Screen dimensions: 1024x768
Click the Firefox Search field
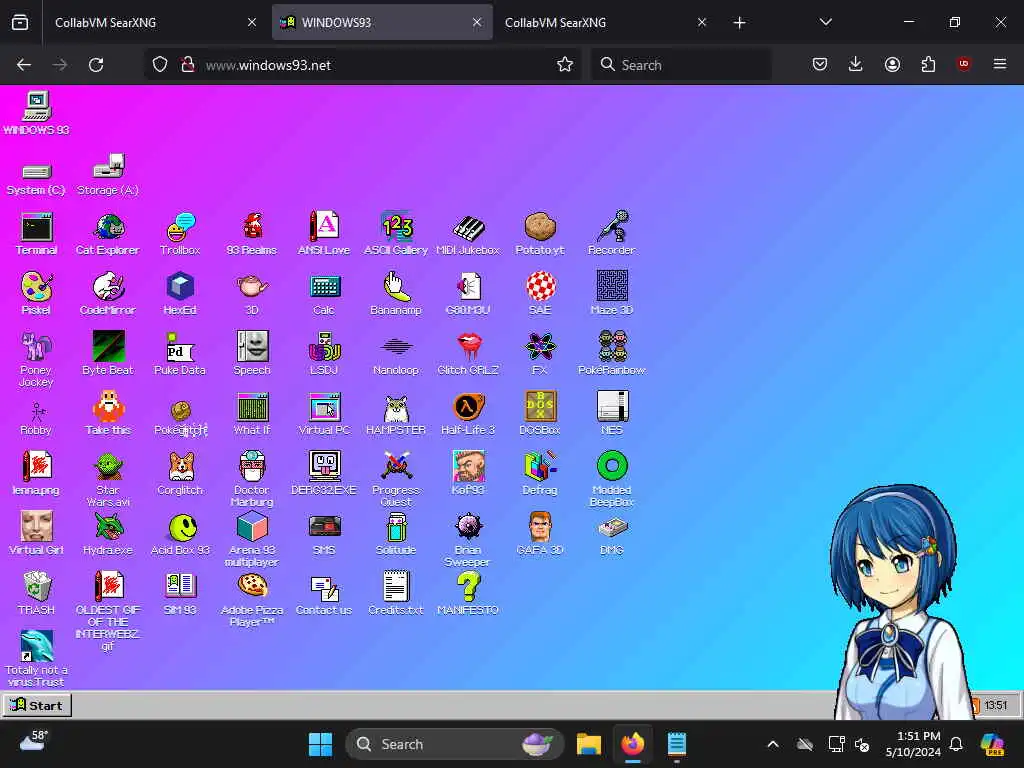click(681, 65)
